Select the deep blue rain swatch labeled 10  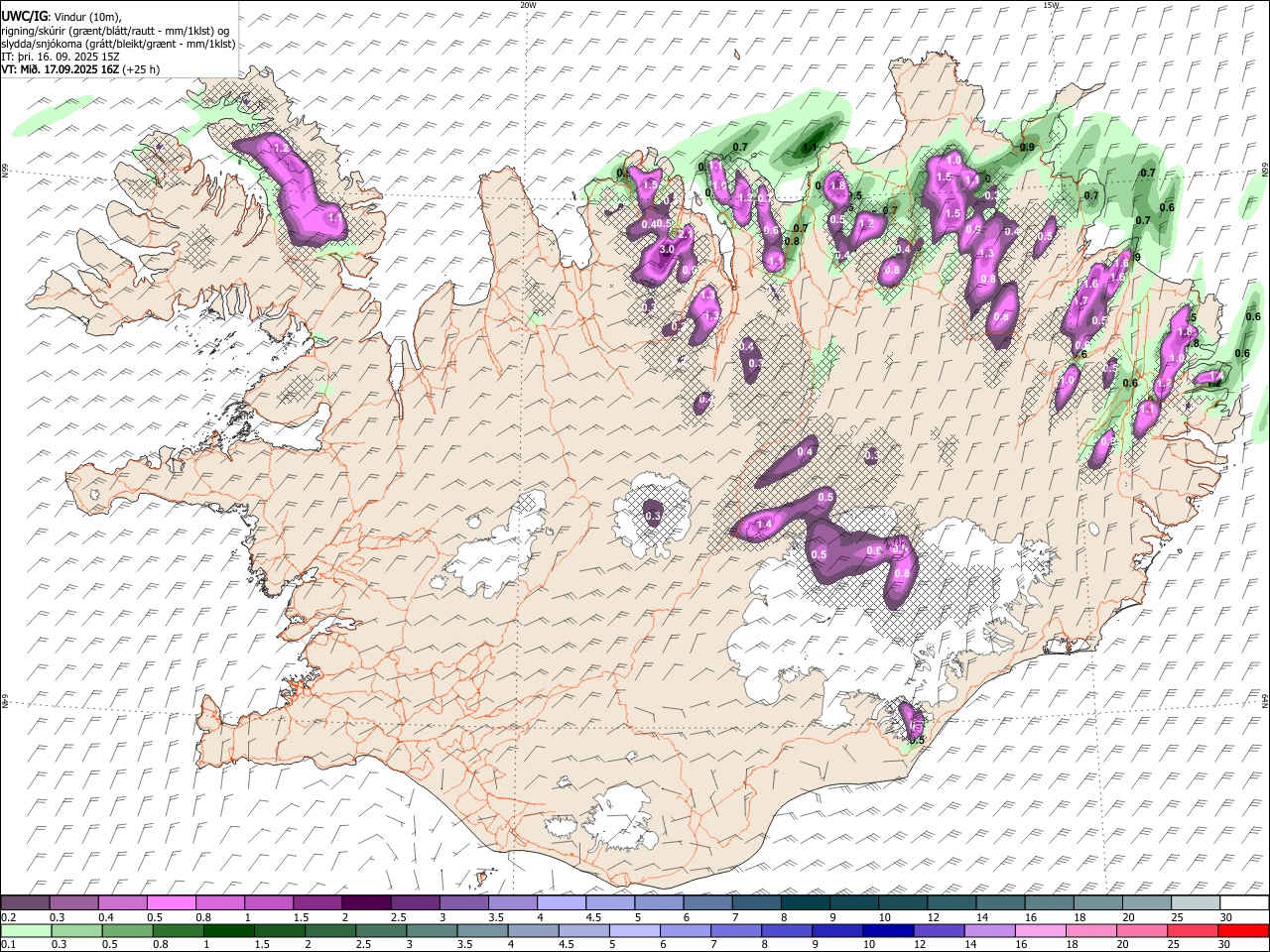click(x=888, y=930)
